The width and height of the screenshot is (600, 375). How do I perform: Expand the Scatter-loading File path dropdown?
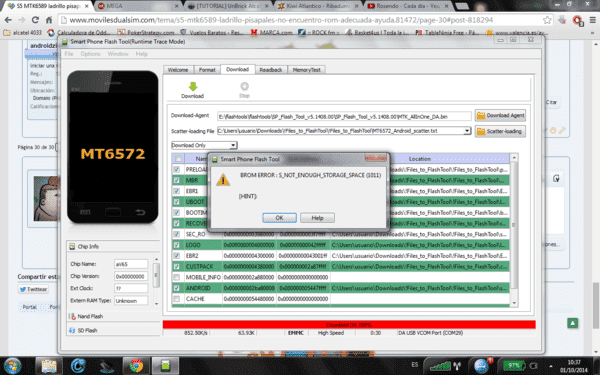467,131
